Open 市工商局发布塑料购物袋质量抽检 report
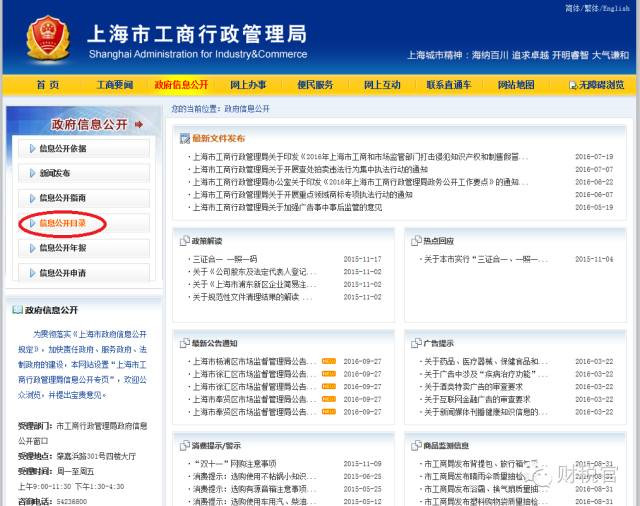Screen dimensions: 640x506 click(x=486, y=502)
